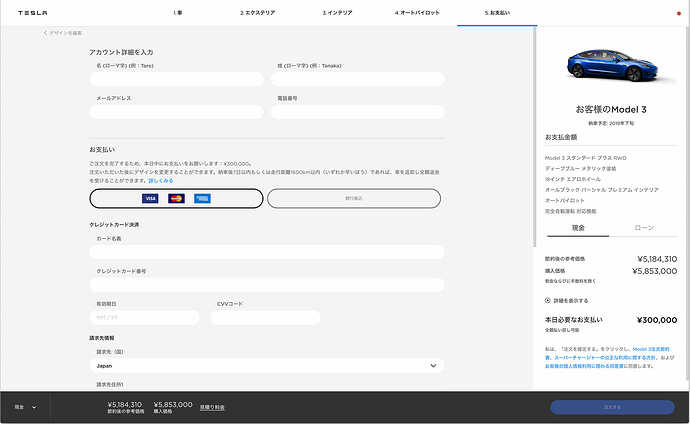Click the Visa card icon
The width and height of the screenshot is (690, 424).
[150, 198]
